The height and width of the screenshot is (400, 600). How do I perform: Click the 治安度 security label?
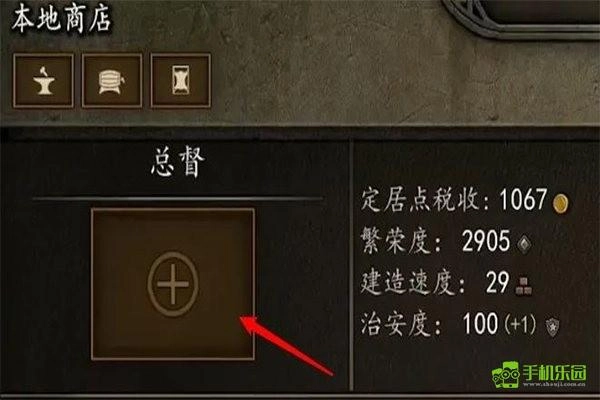[401, 324]
